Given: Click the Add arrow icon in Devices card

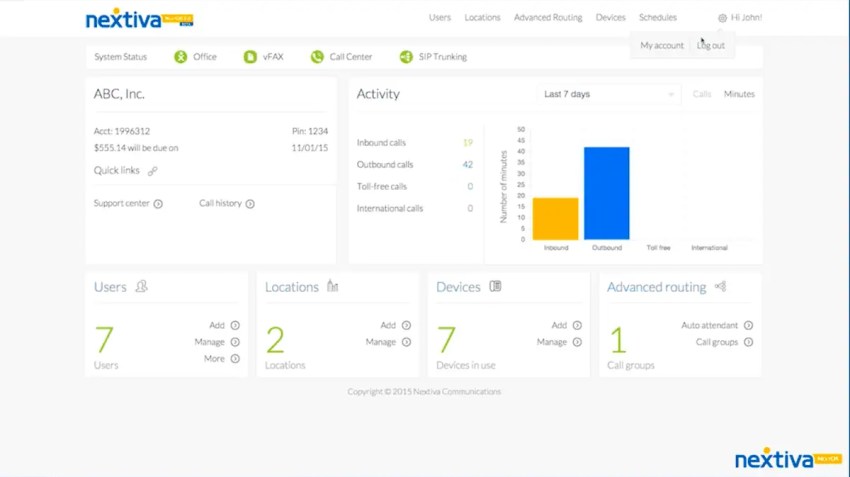Looking at the screenshot, I should click(x=577, y=325).
